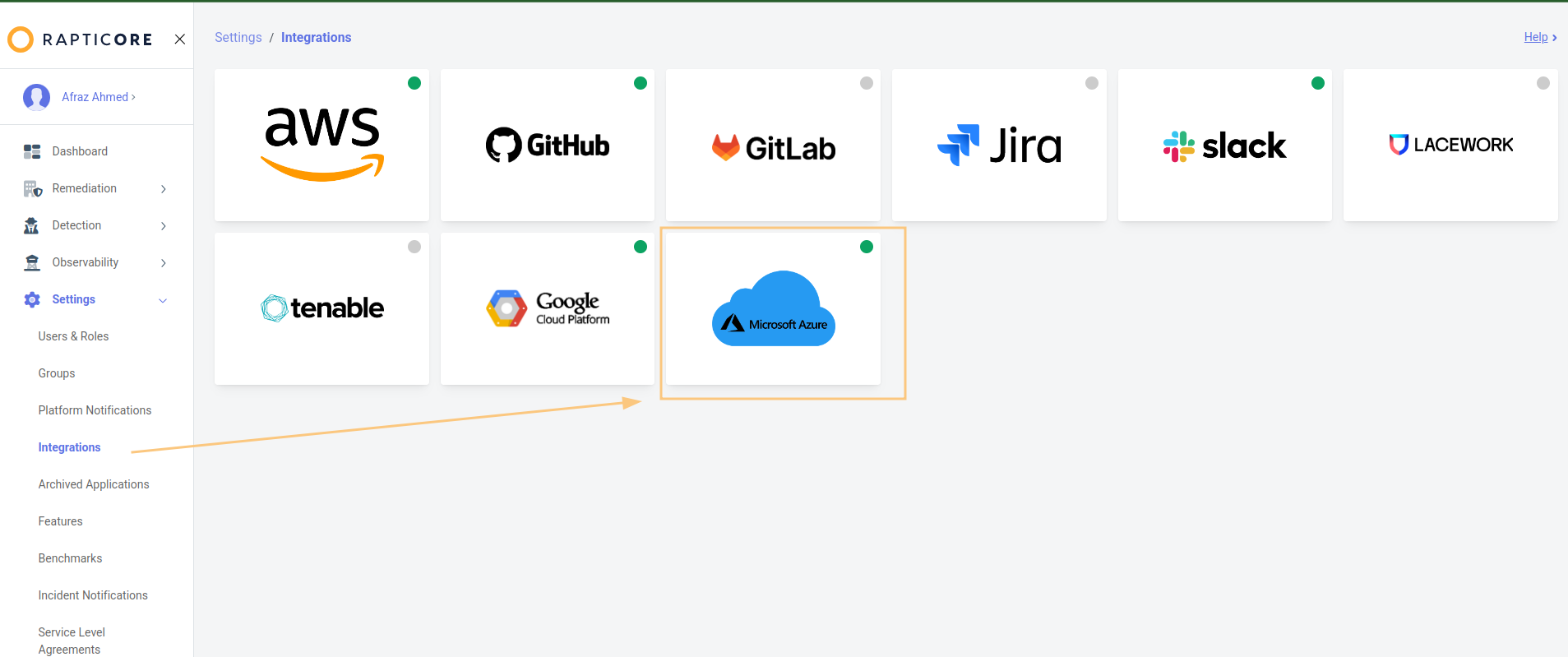The width and height of the screenshot is (1568, 657).
Task: Open the Tenable integration card
Action: coord(321,308)
